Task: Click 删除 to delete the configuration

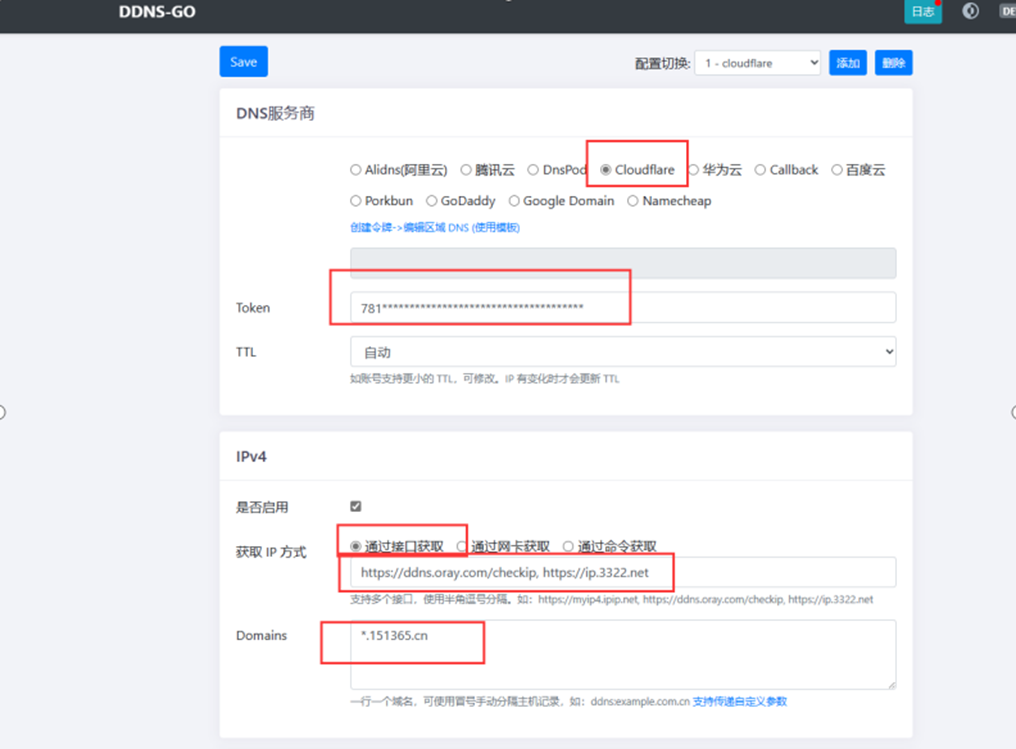Action: pos(893,63)
